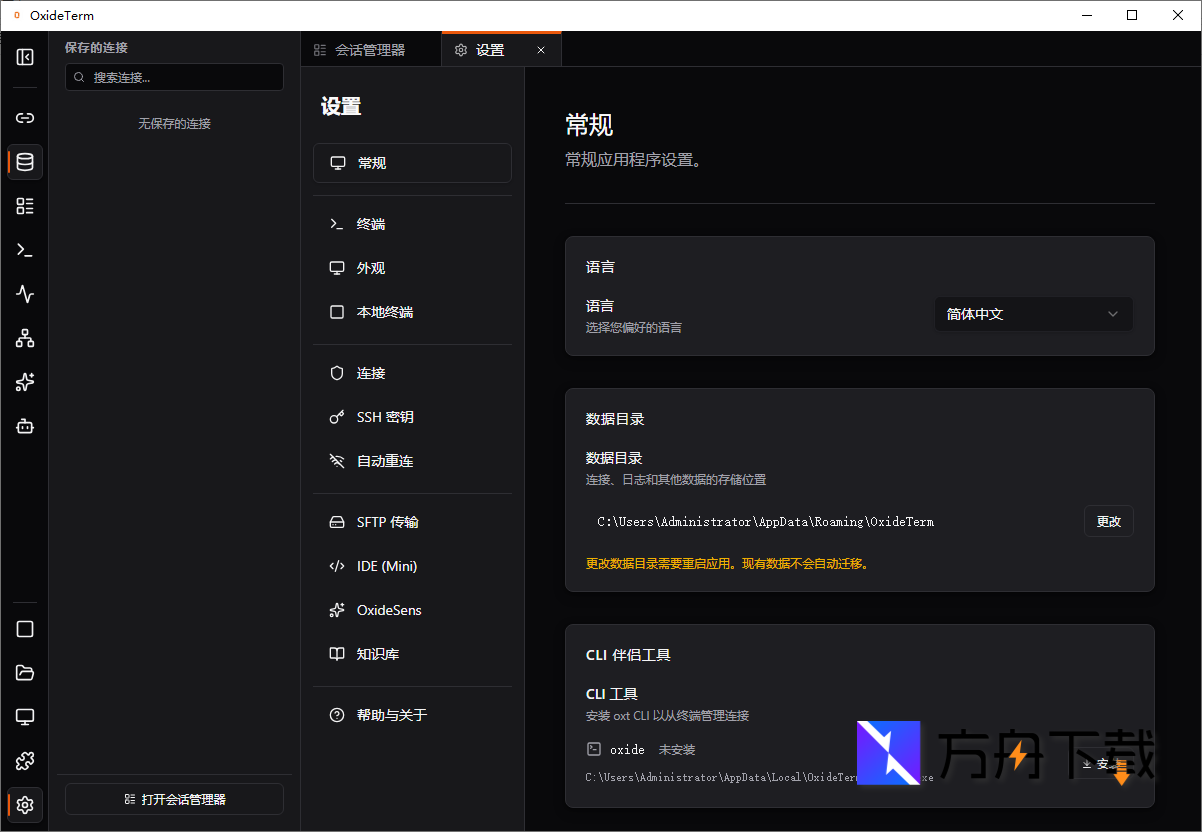Select the network topology icon
Image resolution: width=1202 pixels, height=832 pixels.
coord(25,337)
